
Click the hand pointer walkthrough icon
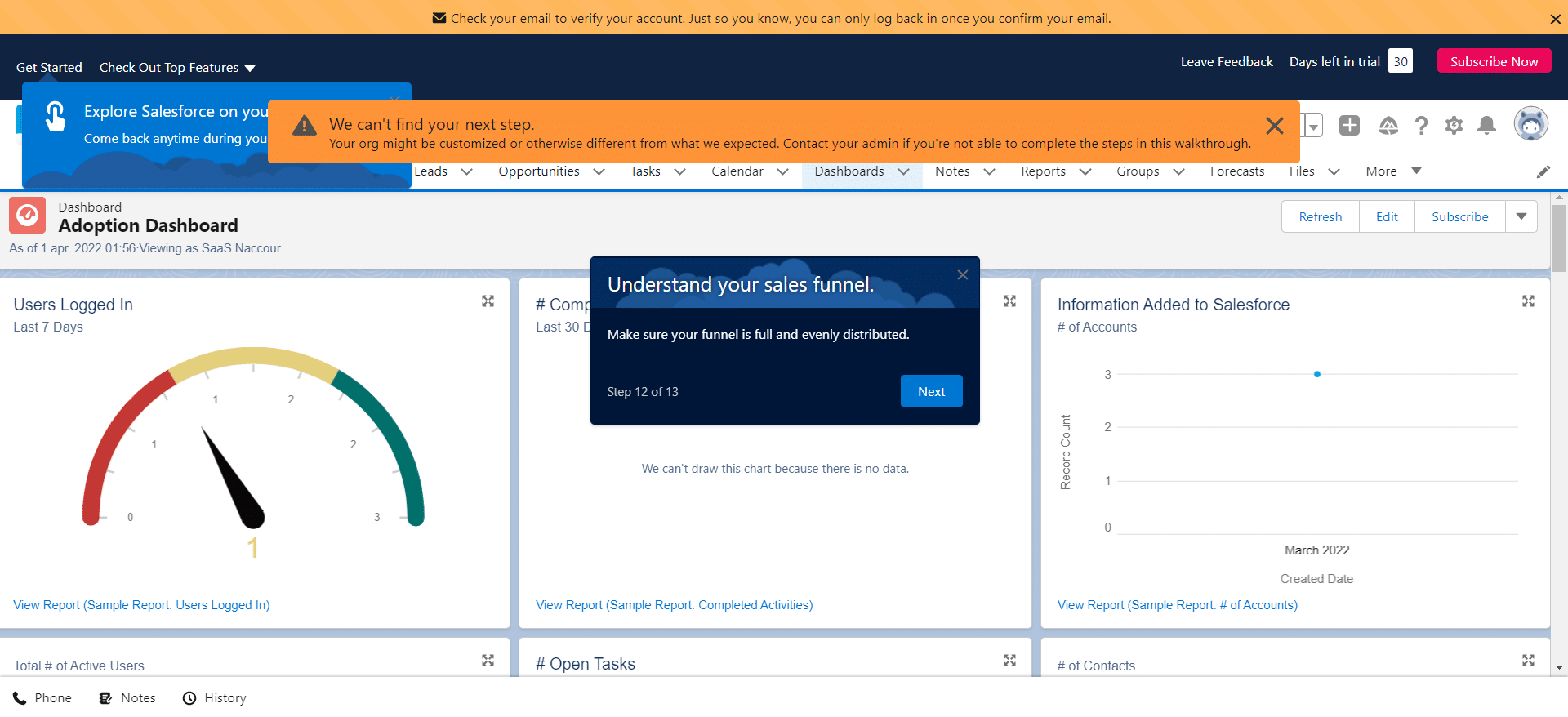(x=56, y=116)
